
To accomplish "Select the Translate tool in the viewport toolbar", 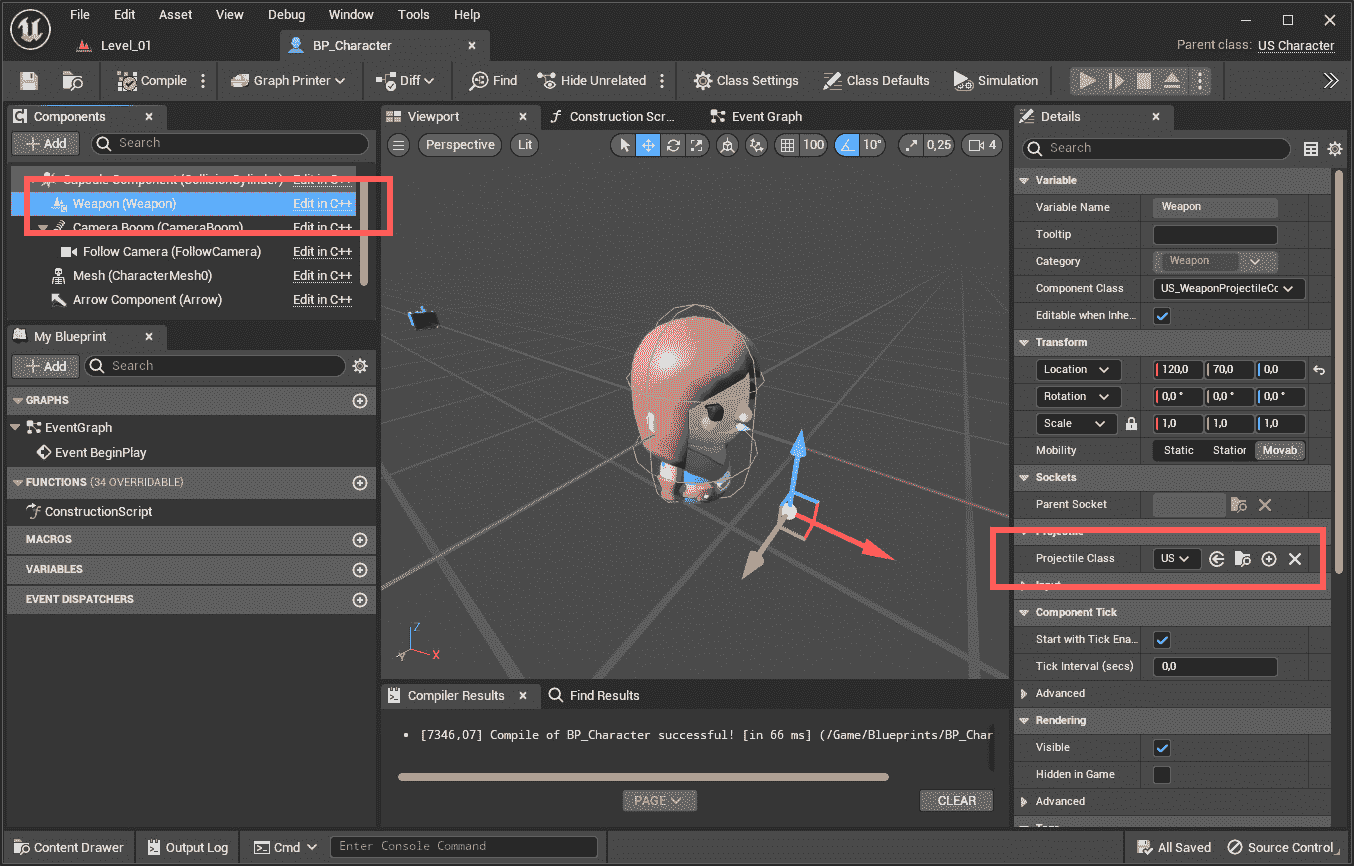I will point(647,145).
